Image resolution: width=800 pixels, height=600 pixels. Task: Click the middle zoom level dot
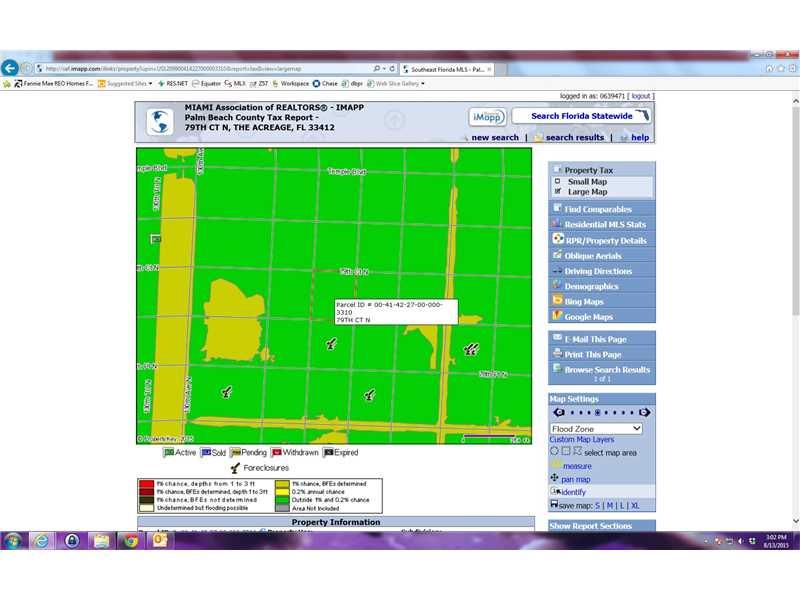tap(598, 413)
